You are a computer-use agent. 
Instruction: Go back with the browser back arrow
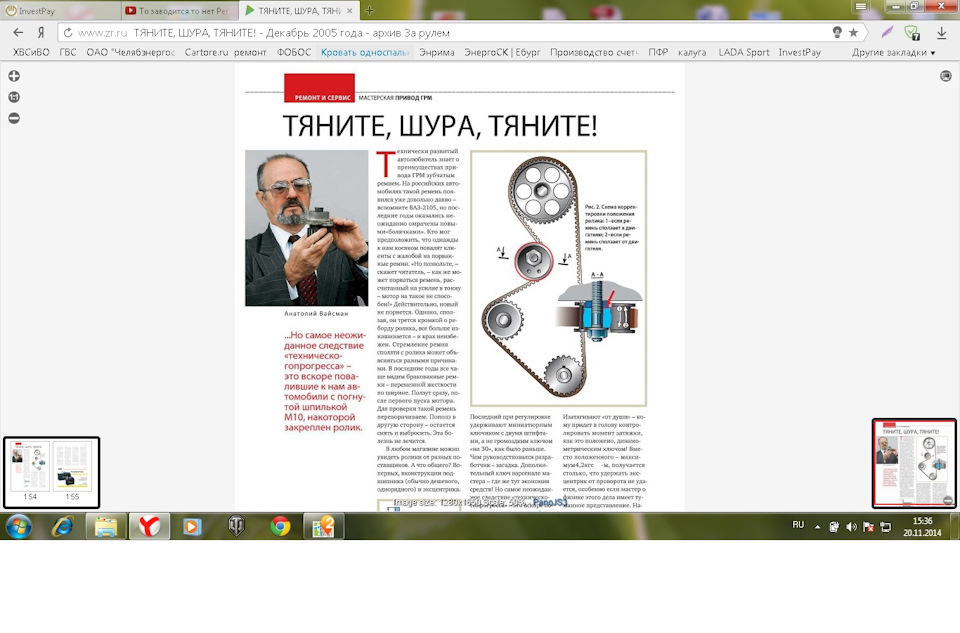point(17,32)
